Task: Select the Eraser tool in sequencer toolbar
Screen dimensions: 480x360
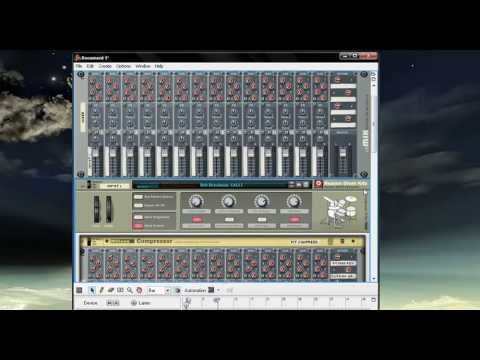Action: point(111,290)
